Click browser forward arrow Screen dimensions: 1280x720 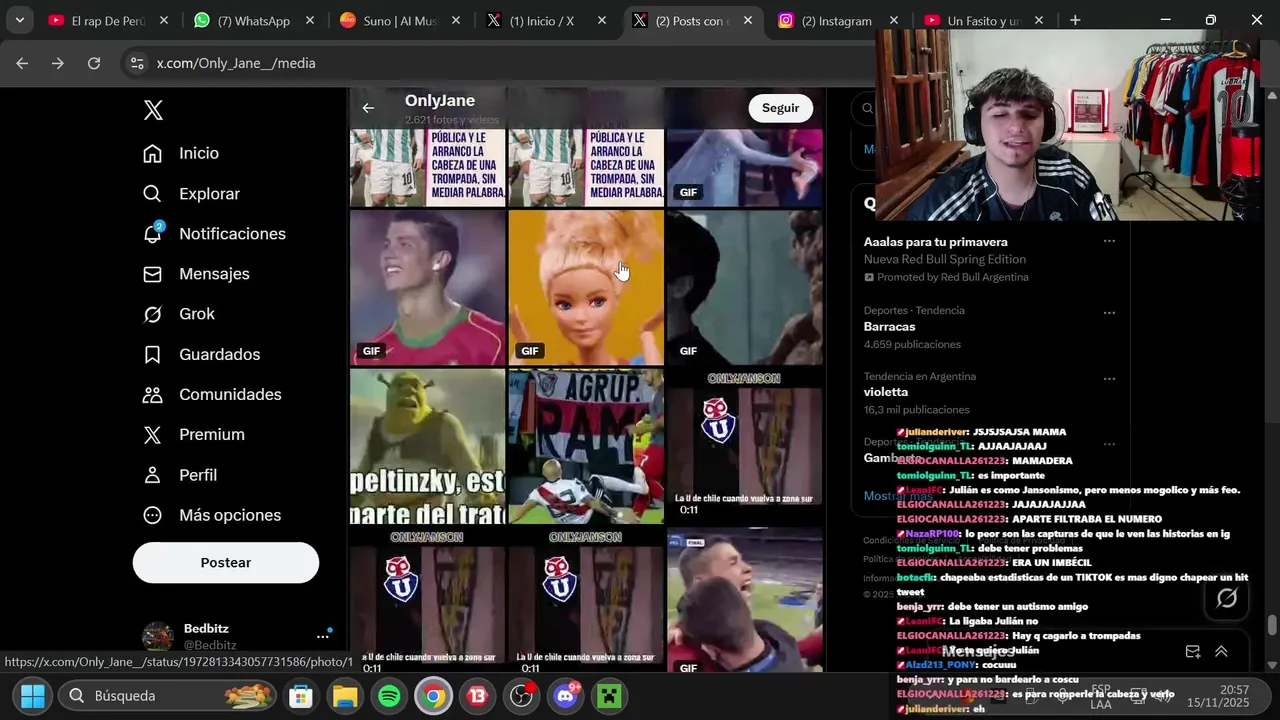click(x=58, y=63)
